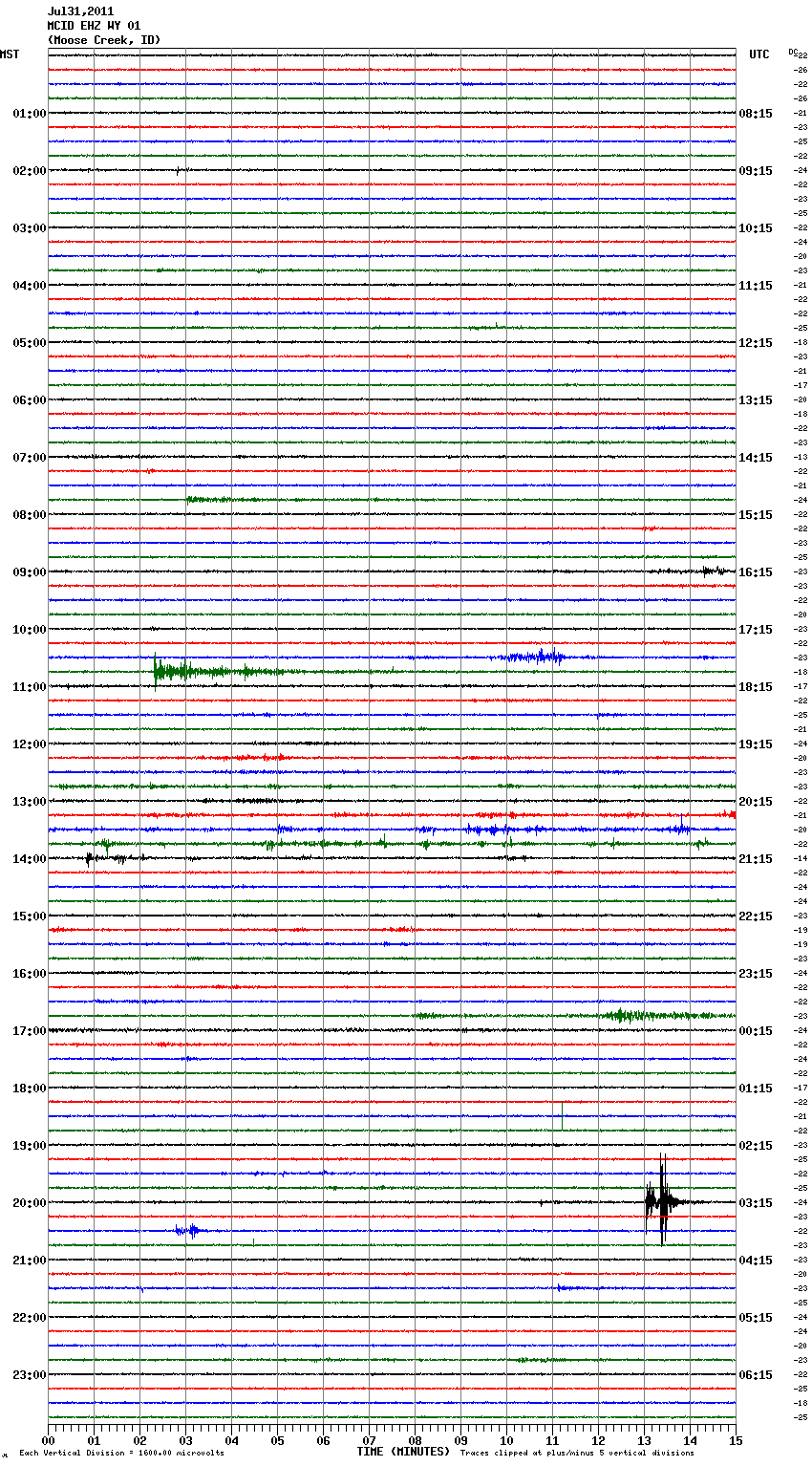Click the traces clipped footnote text

[x=577, y=1454]
